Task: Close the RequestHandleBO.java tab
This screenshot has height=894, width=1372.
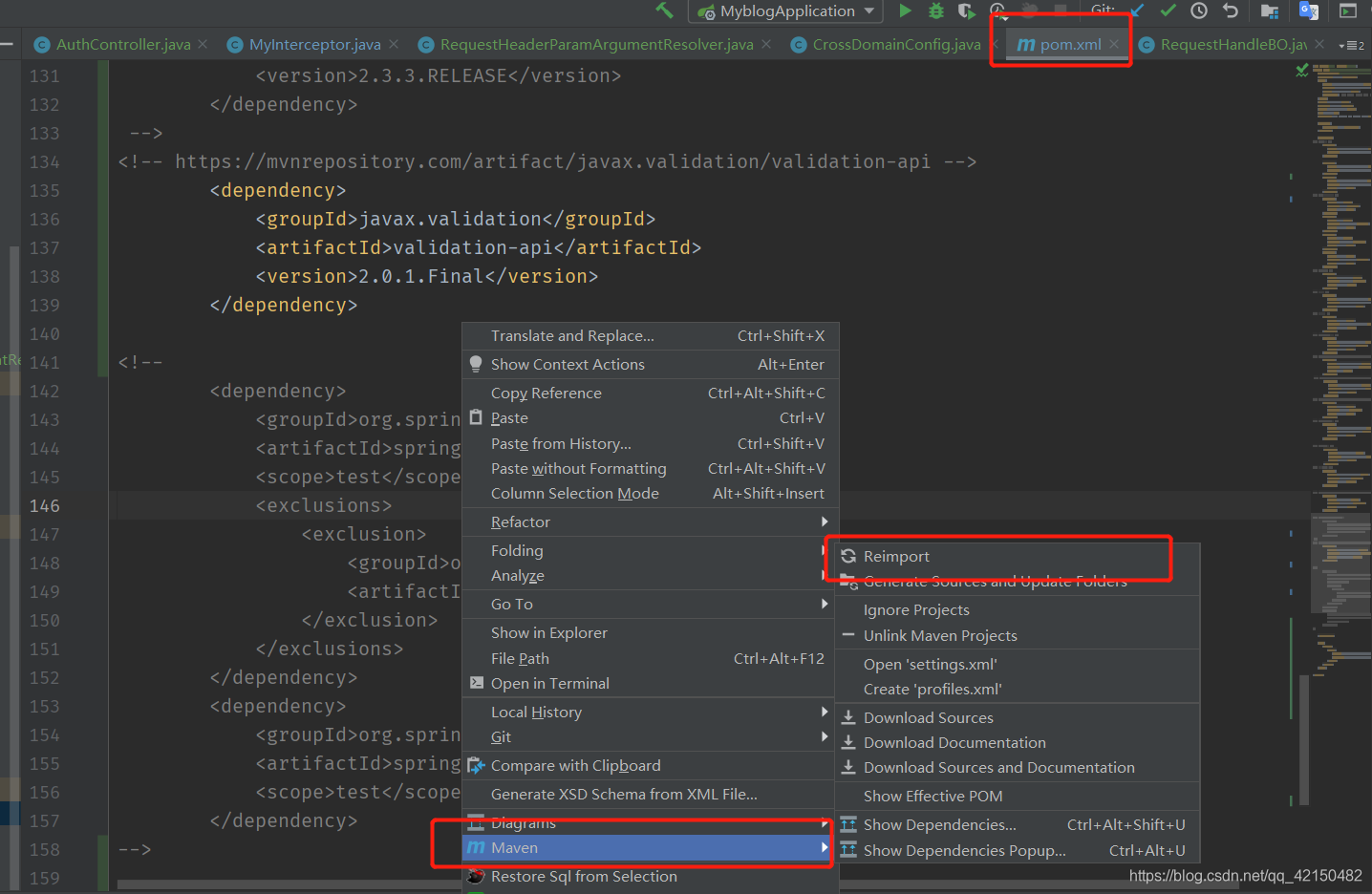Action: (x=1319, y=44)
